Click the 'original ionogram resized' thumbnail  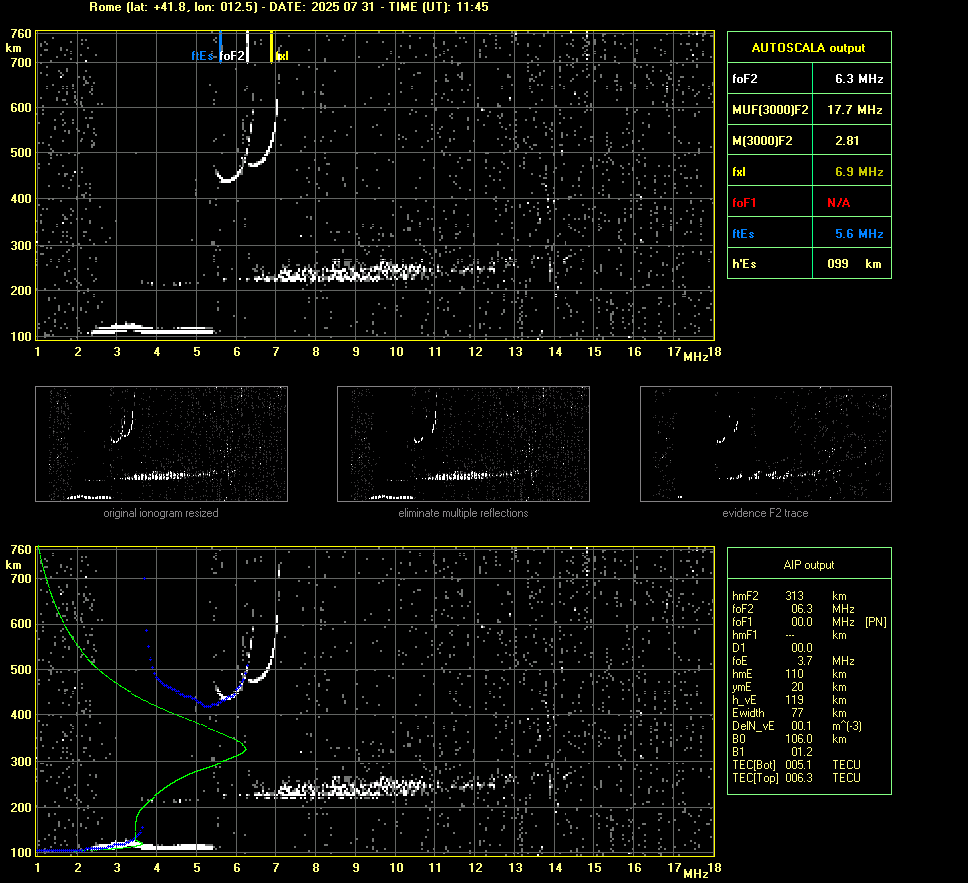click(161, 444)
